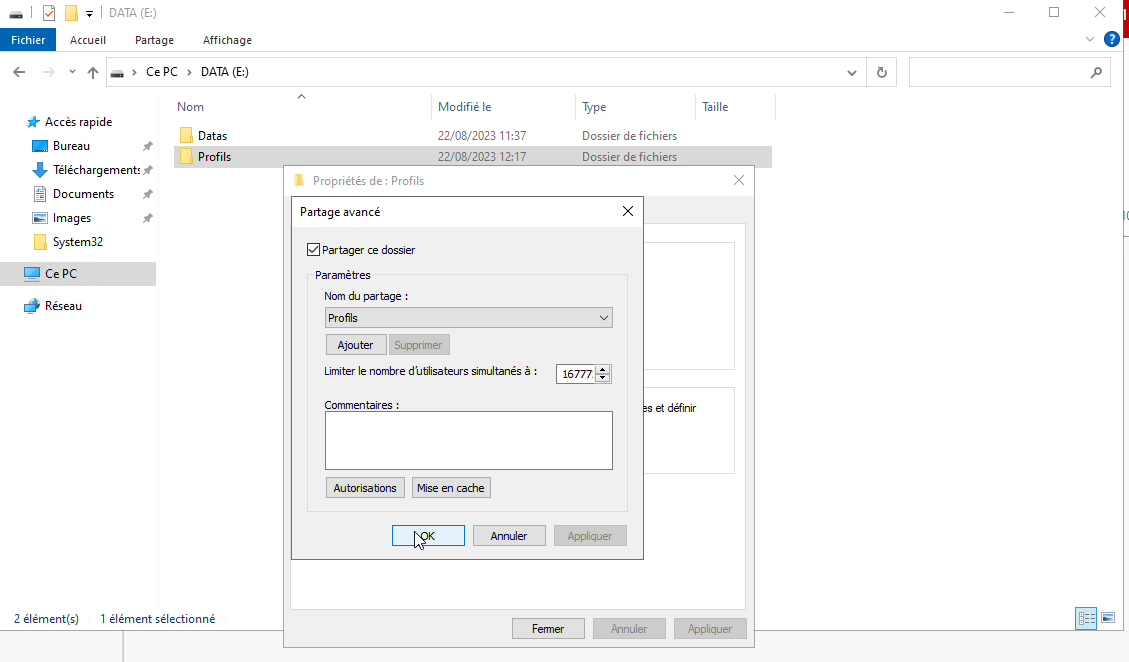This screenshot has width=1129, height=662.
Task: Open the Help question mark icon
Action: point(1111,40)
